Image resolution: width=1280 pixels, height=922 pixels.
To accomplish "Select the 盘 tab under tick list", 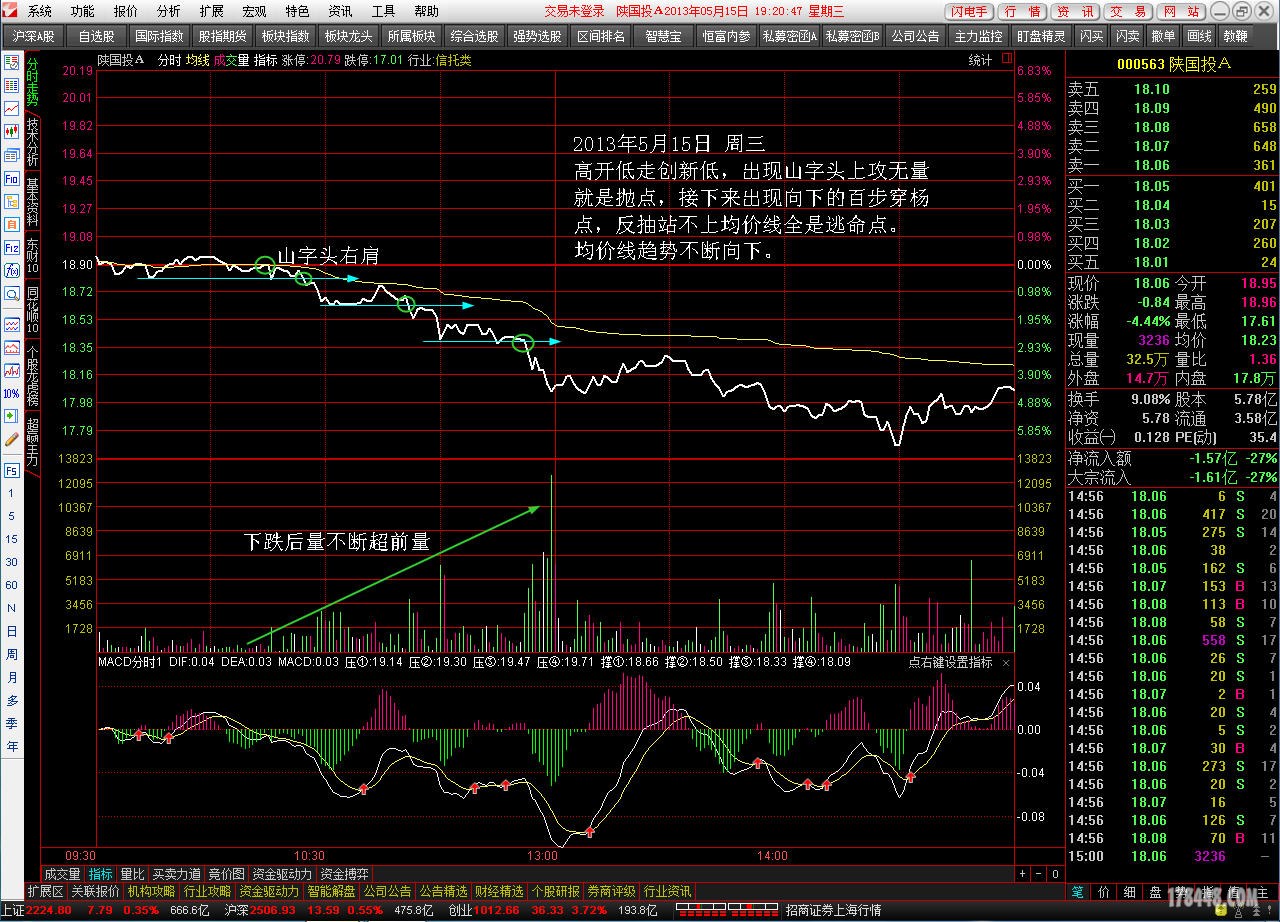I will coord(1155,891).
